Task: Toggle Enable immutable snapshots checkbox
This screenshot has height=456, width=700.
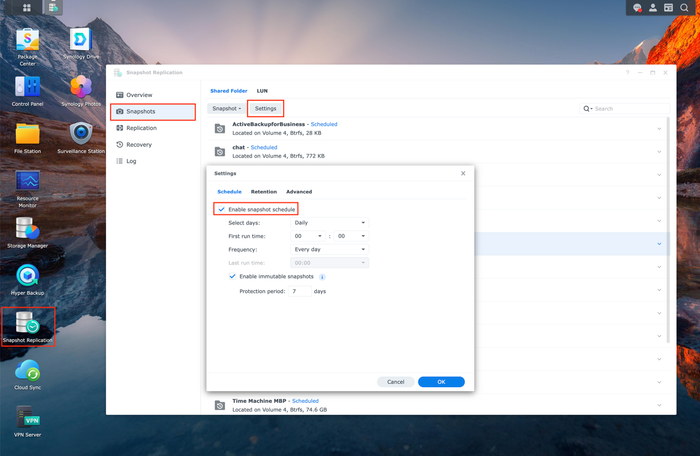Action: 232,276
